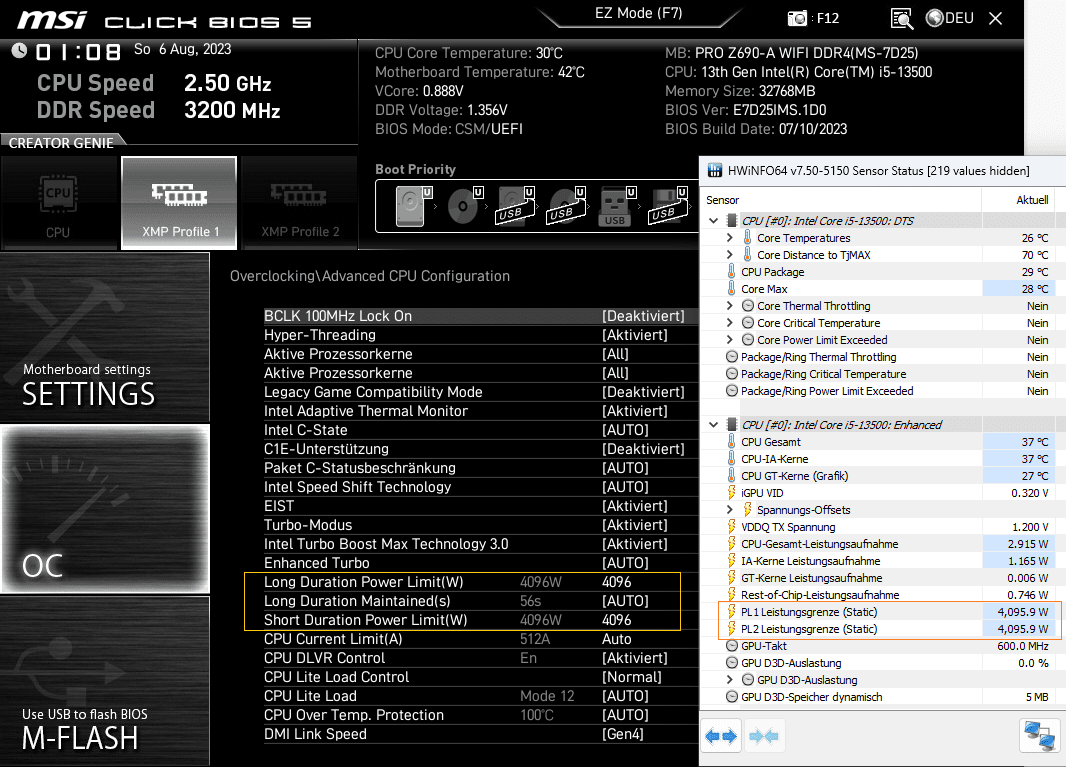Toggle Hyper-Threading [Aktiviert] value

pos(634,335)
